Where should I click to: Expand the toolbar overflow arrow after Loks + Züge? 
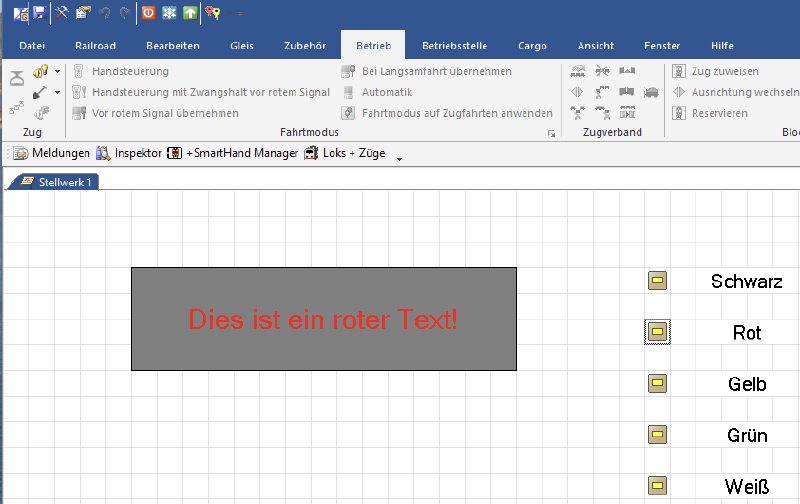[x=399, y=157]
